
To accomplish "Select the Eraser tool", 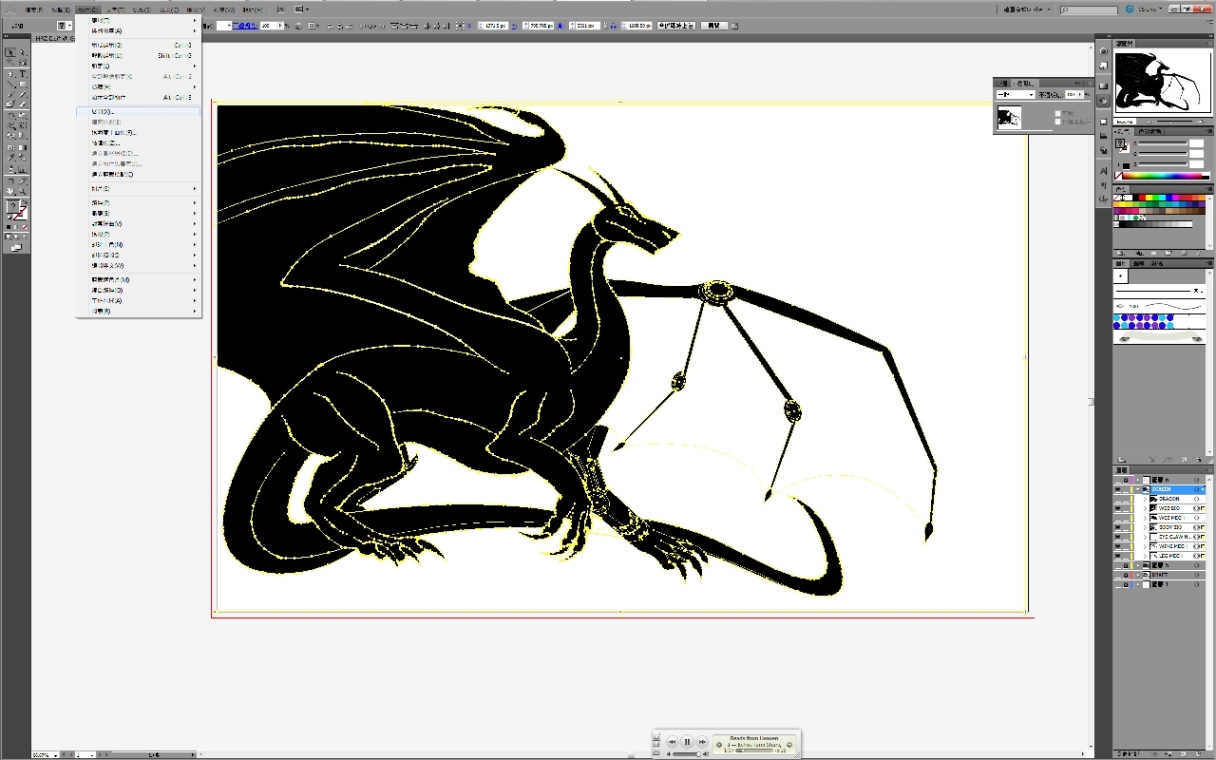I will 22,103.
